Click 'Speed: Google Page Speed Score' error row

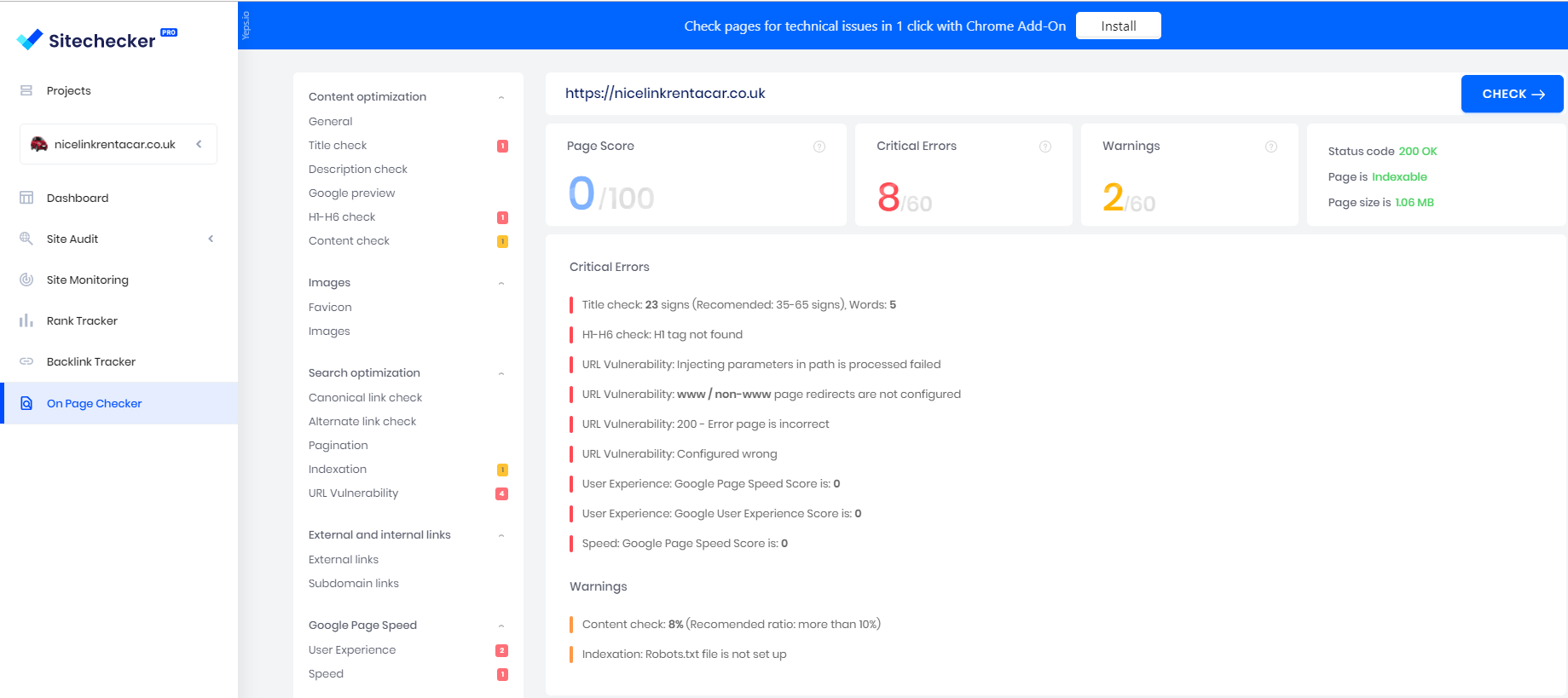point(686,543)
